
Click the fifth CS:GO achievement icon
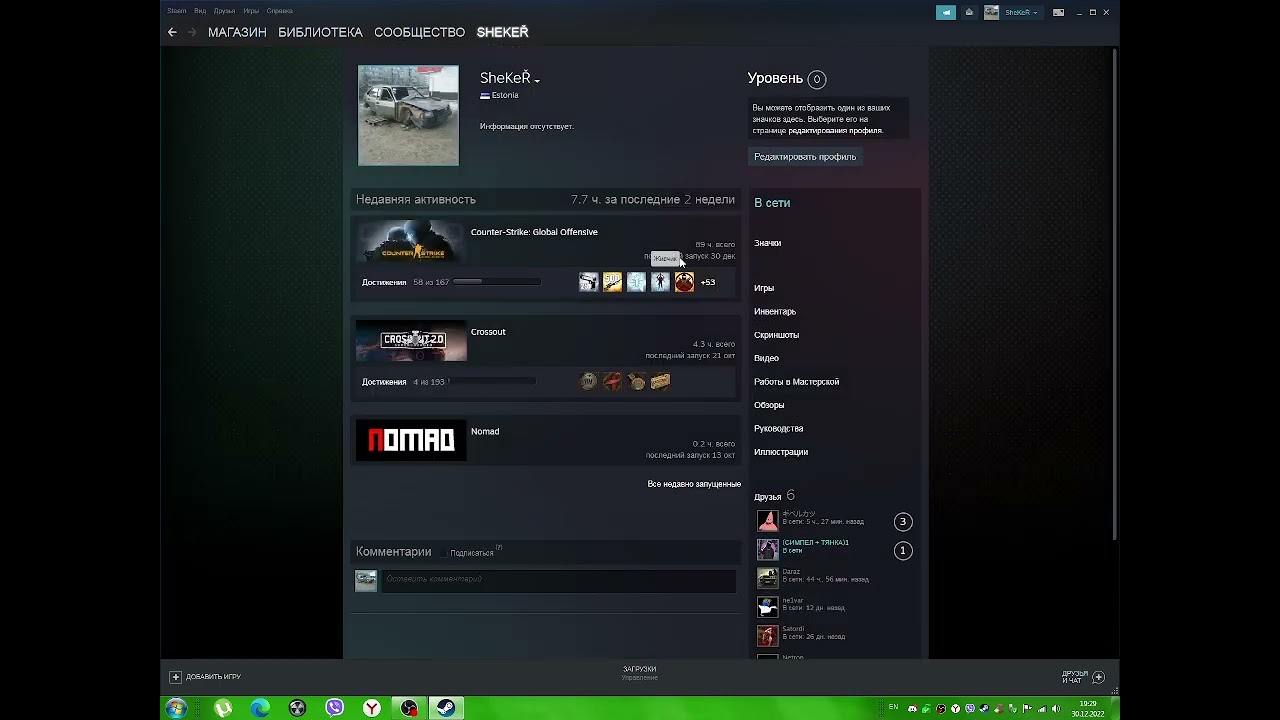point(684,282)
